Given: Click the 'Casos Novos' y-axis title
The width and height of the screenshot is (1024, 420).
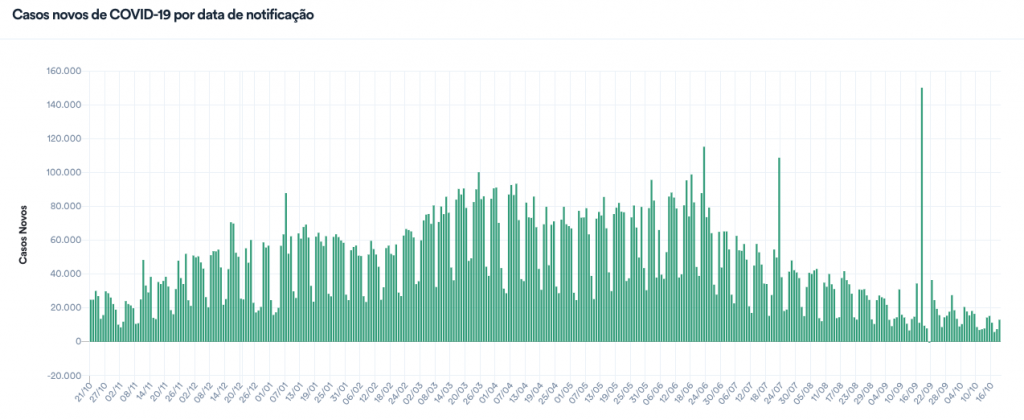Looking at the screenshot, I should 24,236.
